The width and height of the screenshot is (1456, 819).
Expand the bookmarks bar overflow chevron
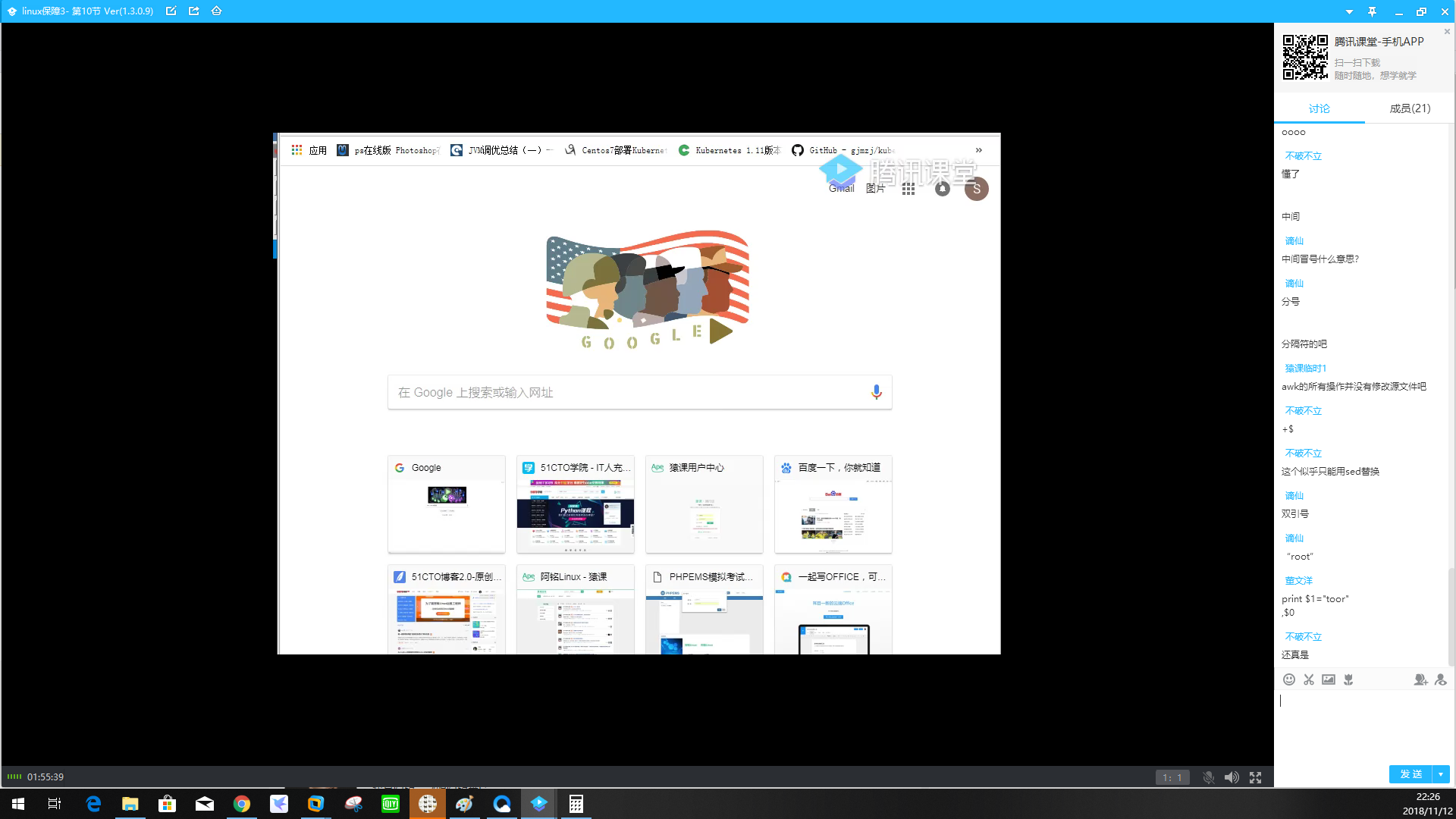click(x=979, y=150)
